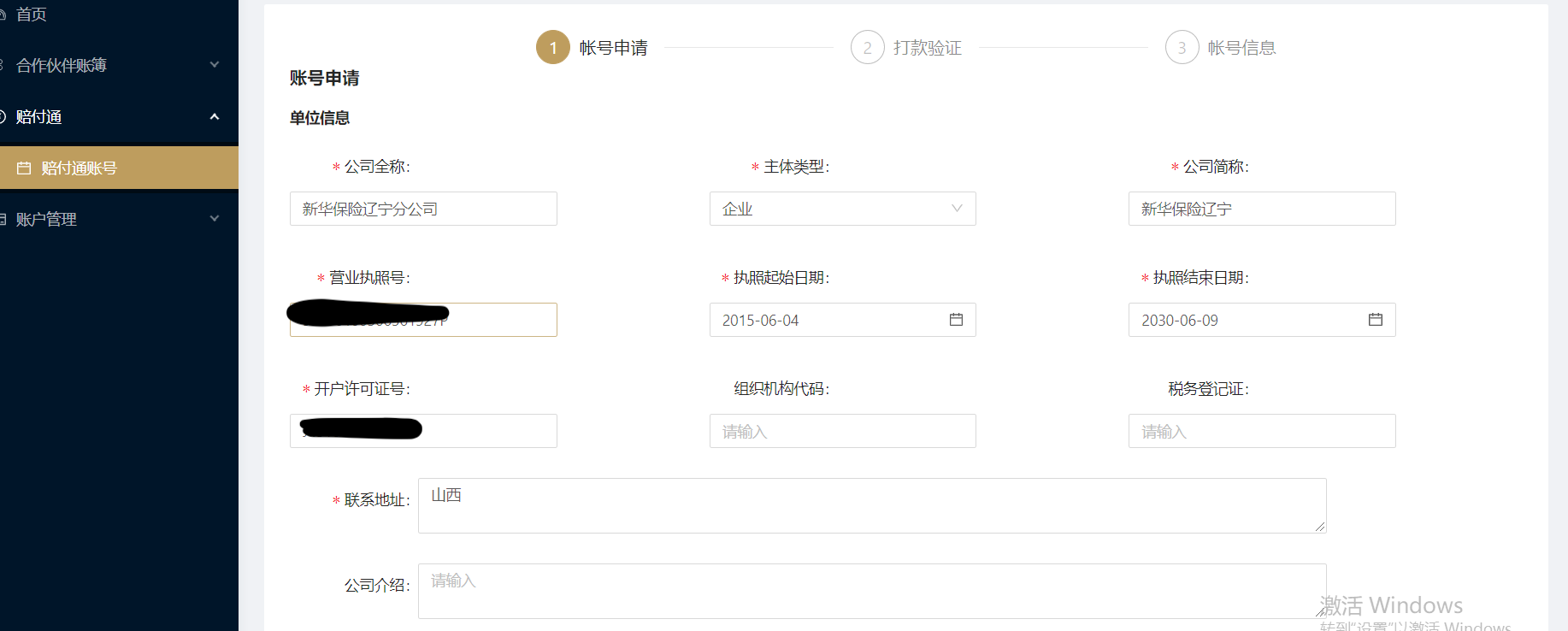This screenshot has width=1568, height=631.
Task: Grab the 联系地址 textarea resize handle
Action: [1321, 528]
